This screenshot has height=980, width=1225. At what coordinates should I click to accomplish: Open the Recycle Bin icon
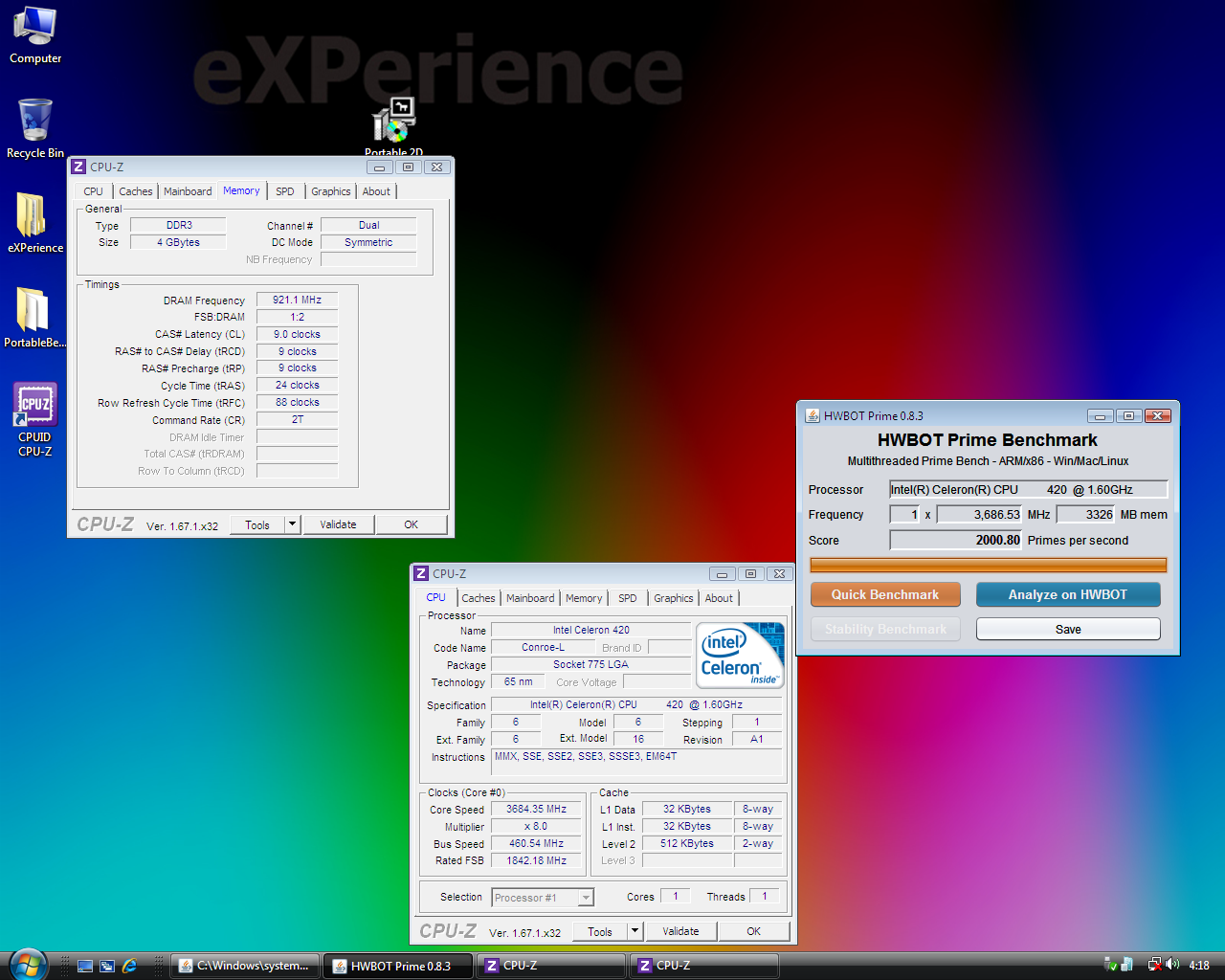pos(35,128)
